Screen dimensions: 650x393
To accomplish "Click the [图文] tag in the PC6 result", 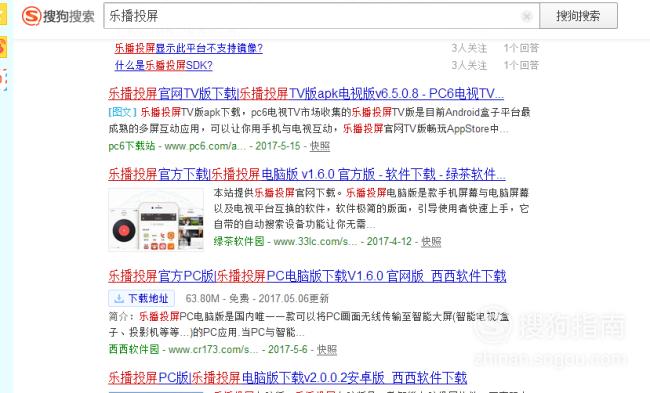I will pyautogui.click(x=122, y=112).
